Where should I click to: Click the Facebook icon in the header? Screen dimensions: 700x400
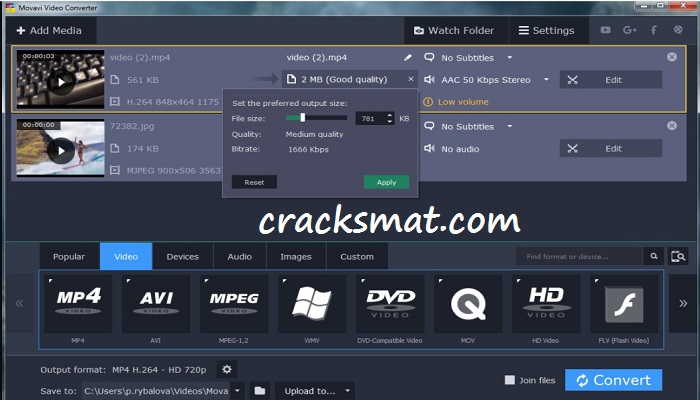[x=653, y=30]
